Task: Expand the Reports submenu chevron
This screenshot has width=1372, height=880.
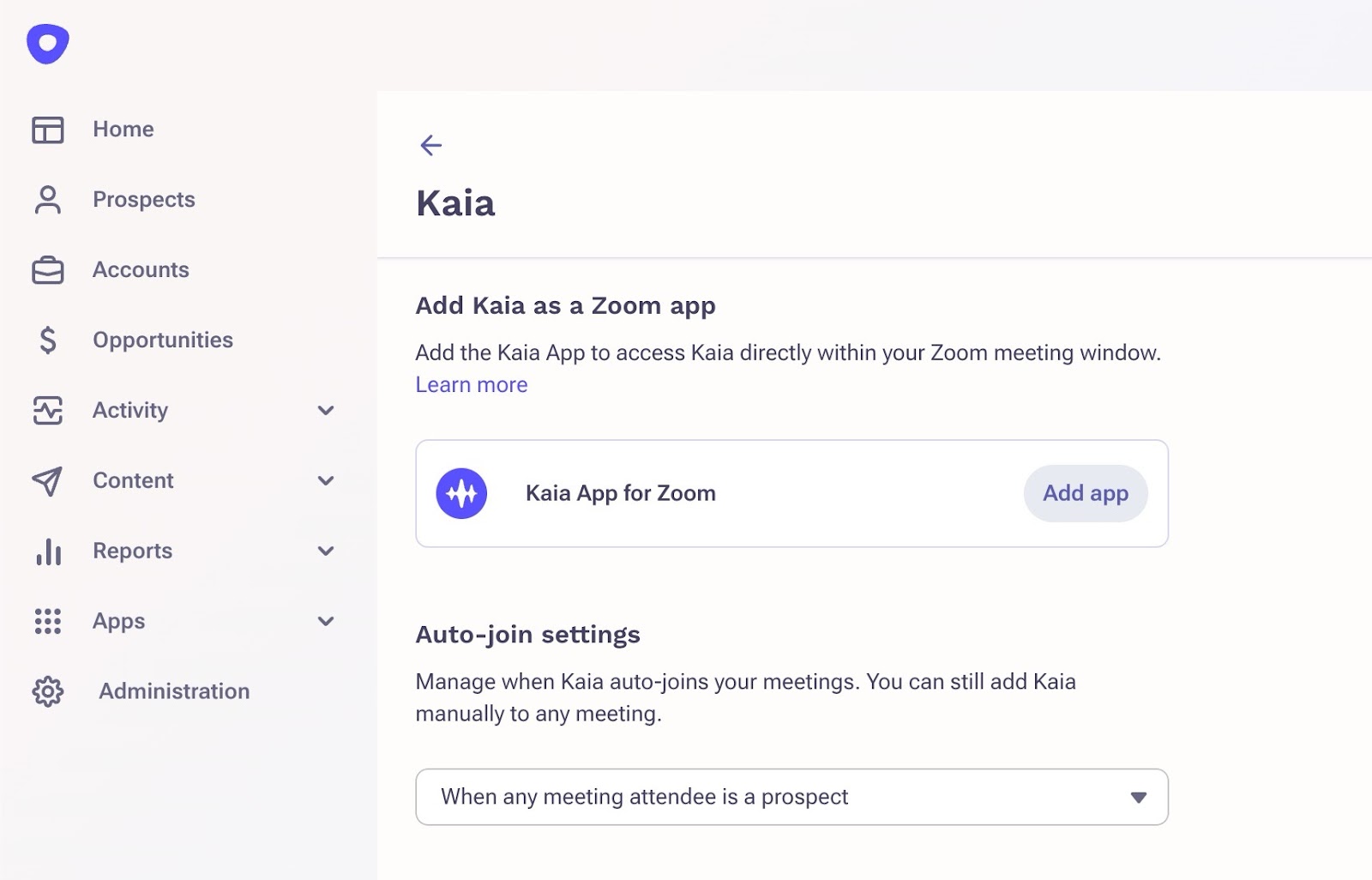Action: [326, 552]
